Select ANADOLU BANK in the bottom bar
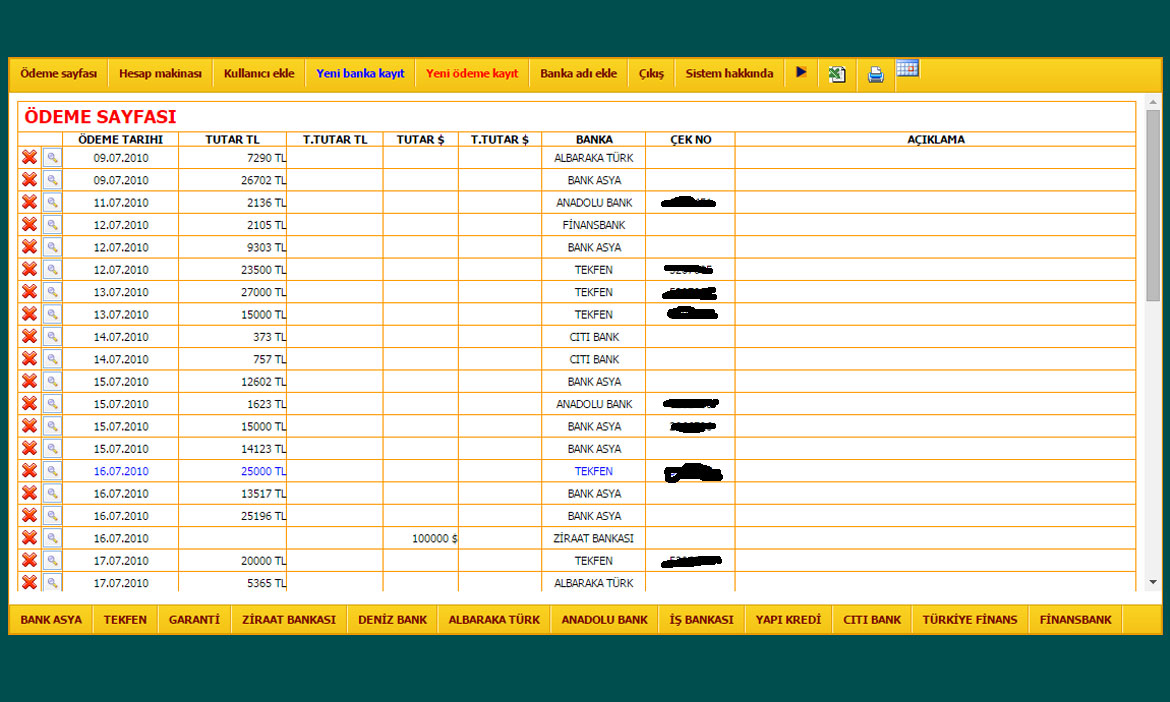The image size is (1170, 702). point(604,619)
